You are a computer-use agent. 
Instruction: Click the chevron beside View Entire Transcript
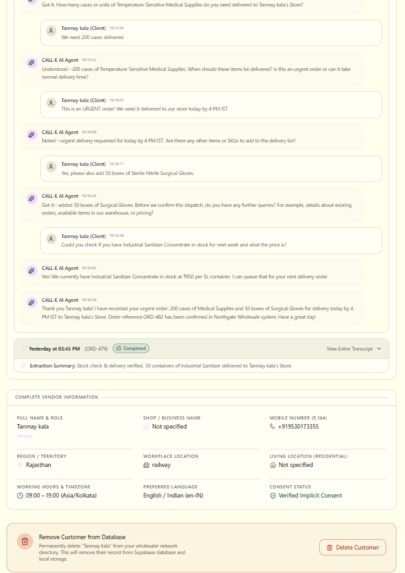click(379, 349)
